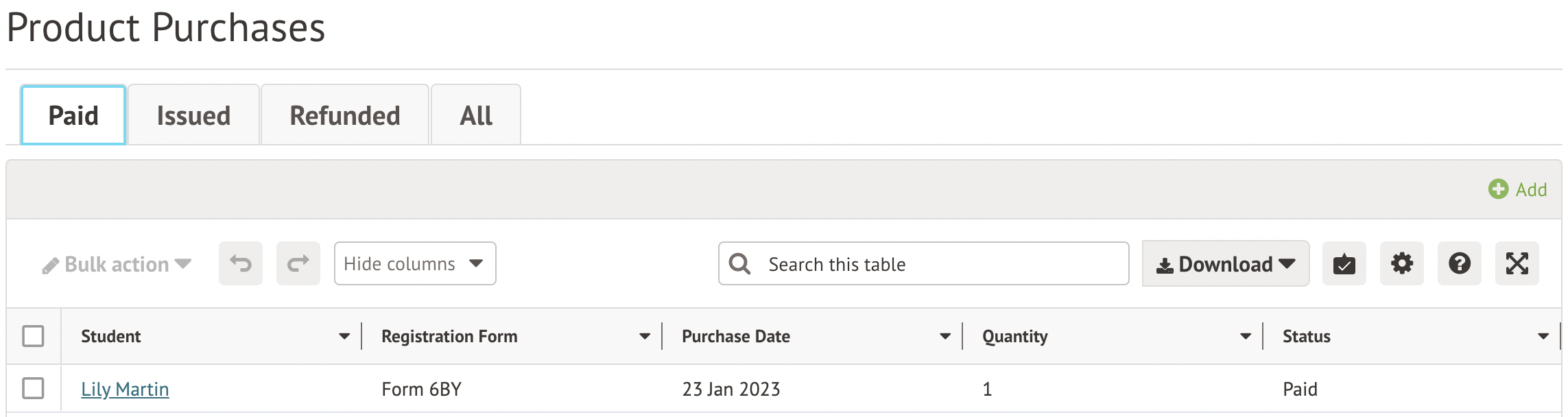Expand the Purchase Date column arrow
The image size is (1568, 417).
[x=945, y=336]
